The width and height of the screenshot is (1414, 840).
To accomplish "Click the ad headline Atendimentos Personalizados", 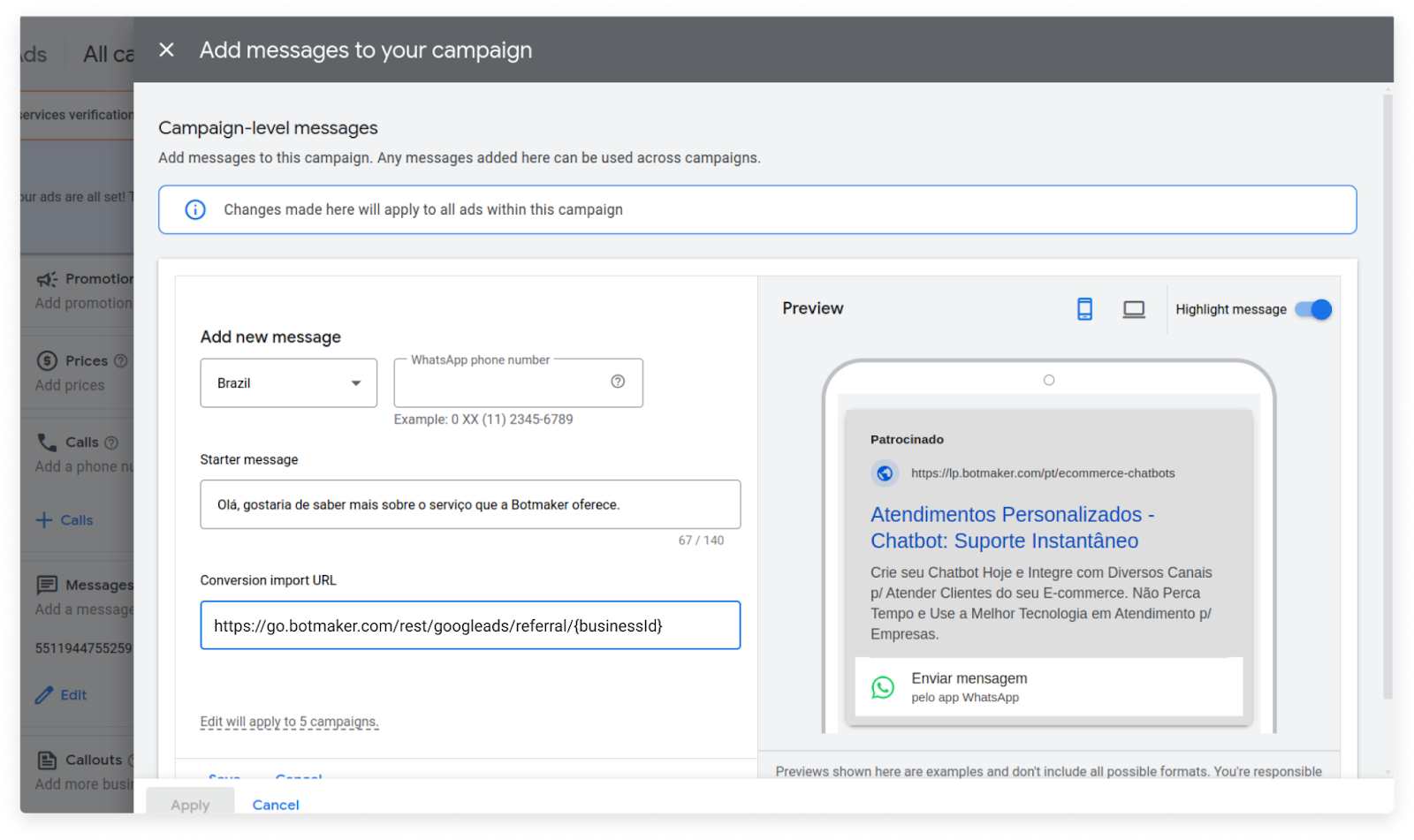I will point(1013,527).
